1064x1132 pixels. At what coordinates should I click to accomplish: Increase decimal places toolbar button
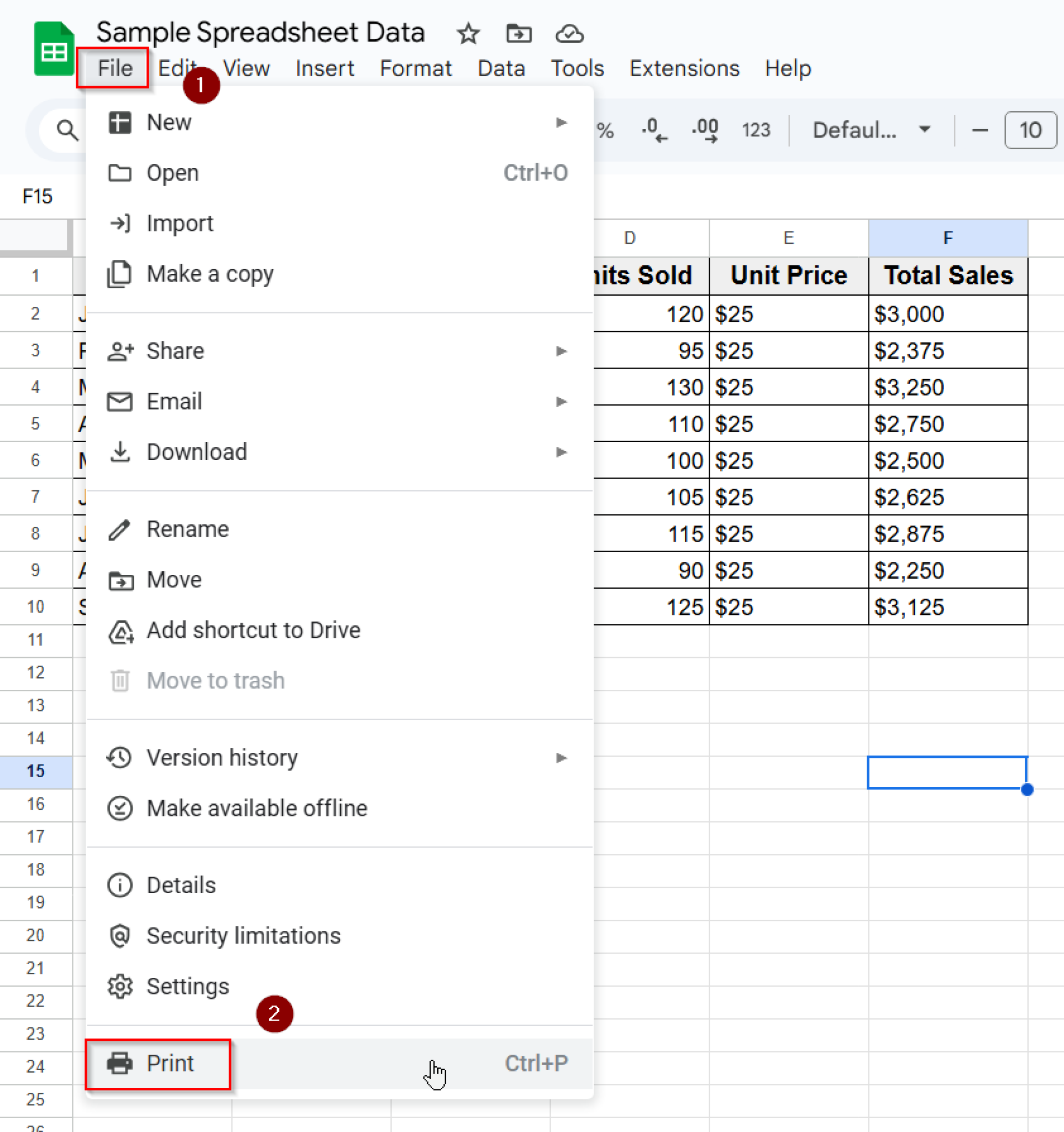[x=705, y=130]
